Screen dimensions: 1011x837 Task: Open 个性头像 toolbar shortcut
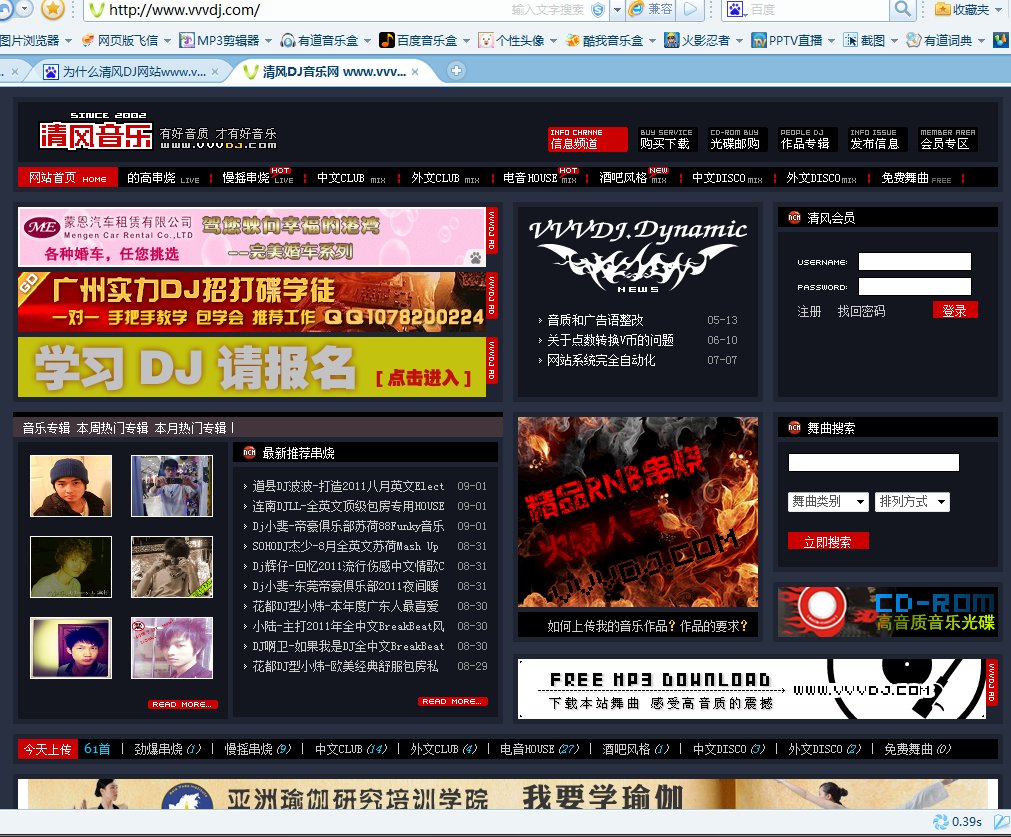pyautogui.click(x=511, y=41)
